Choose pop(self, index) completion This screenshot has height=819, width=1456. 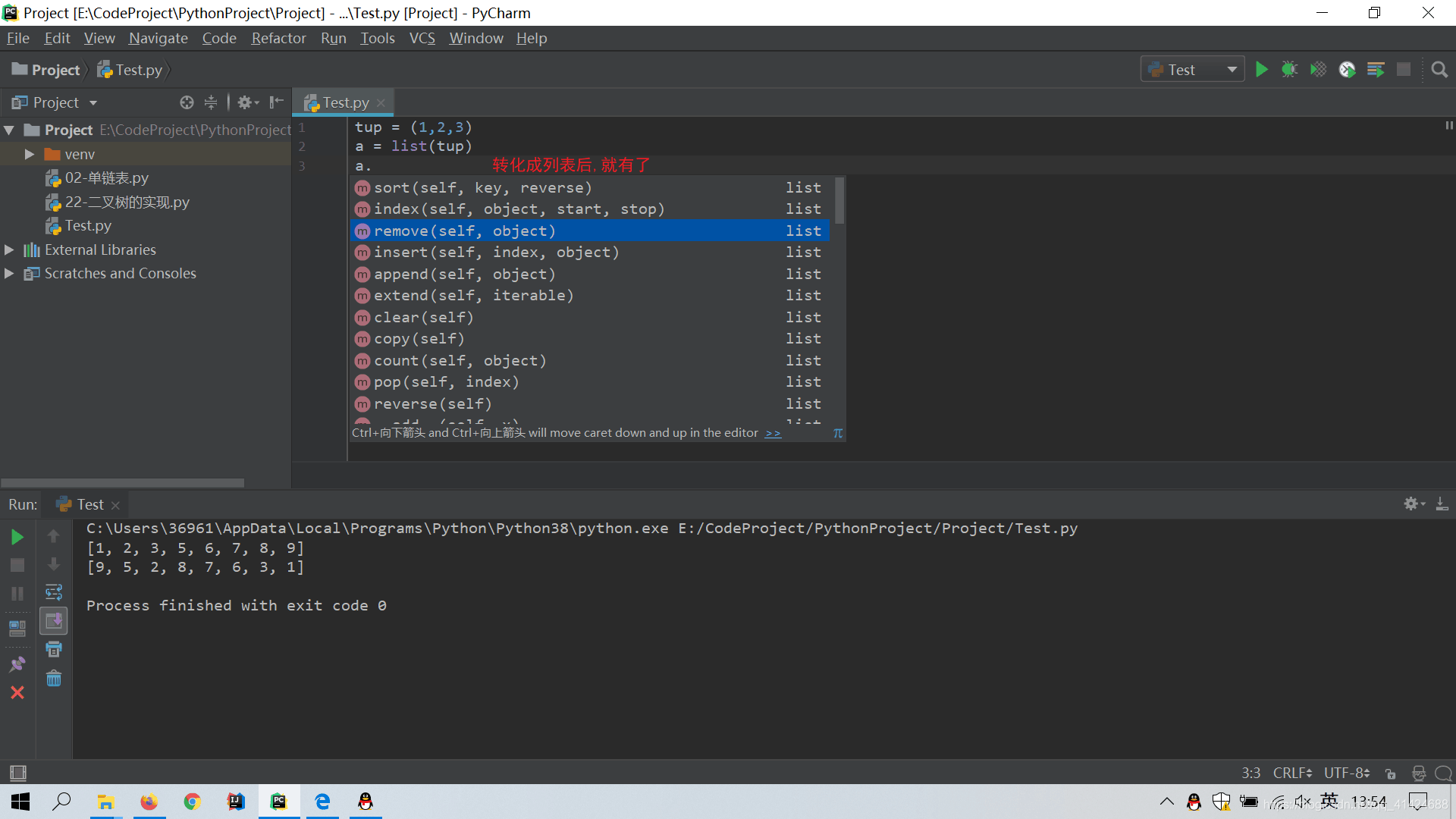[x=589, y=381]
